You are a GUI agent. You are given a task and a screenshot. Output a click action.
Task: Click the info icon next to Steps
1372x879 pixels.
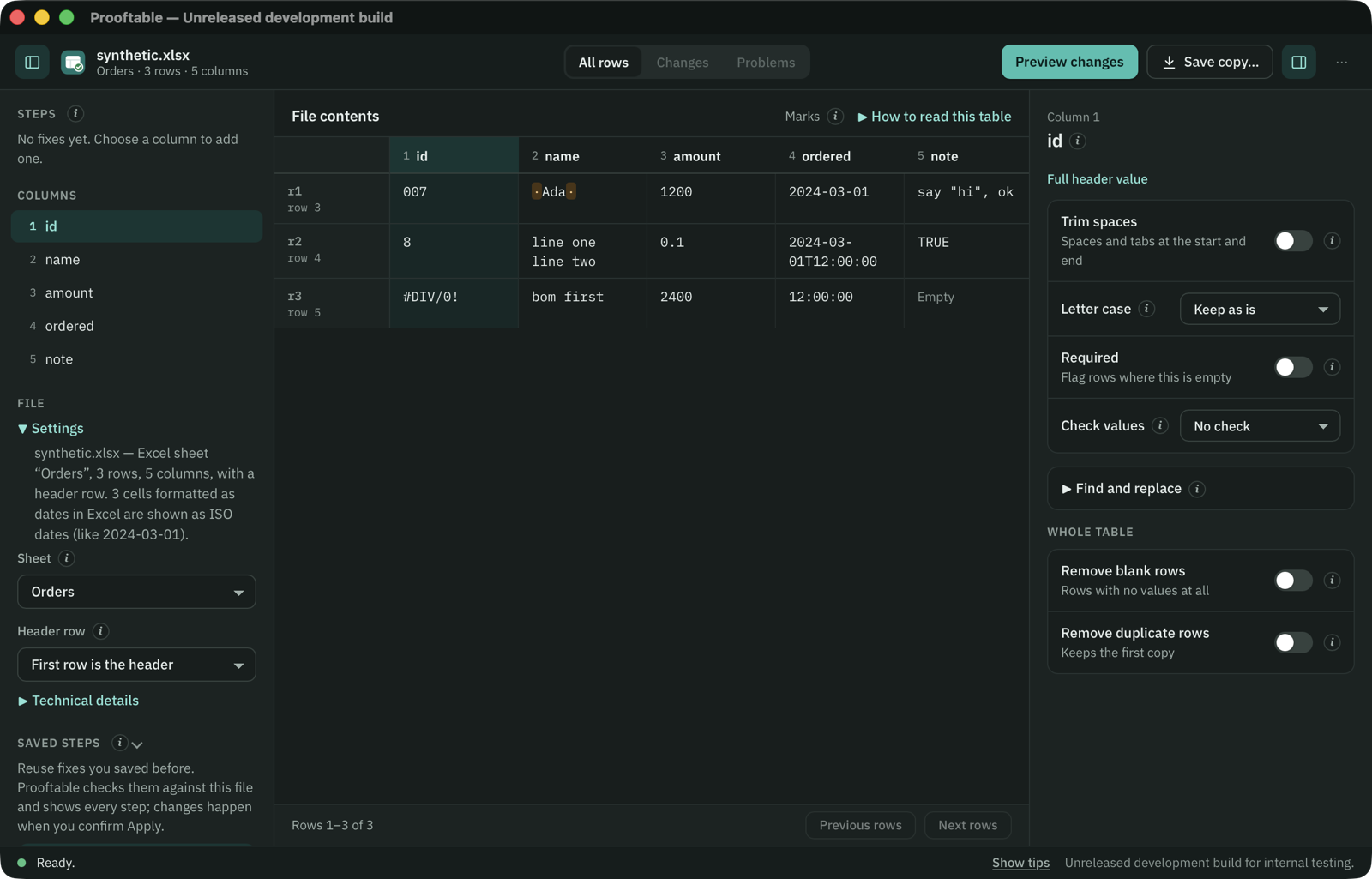point(75,114)
